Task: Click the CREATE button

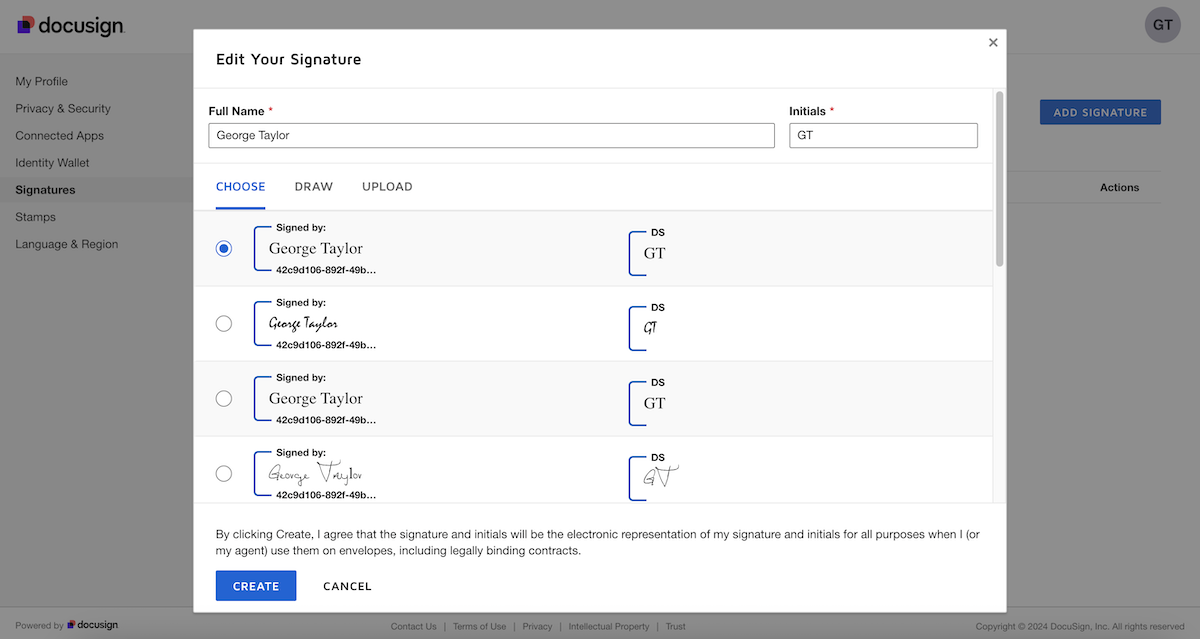Action: [255, 586]
